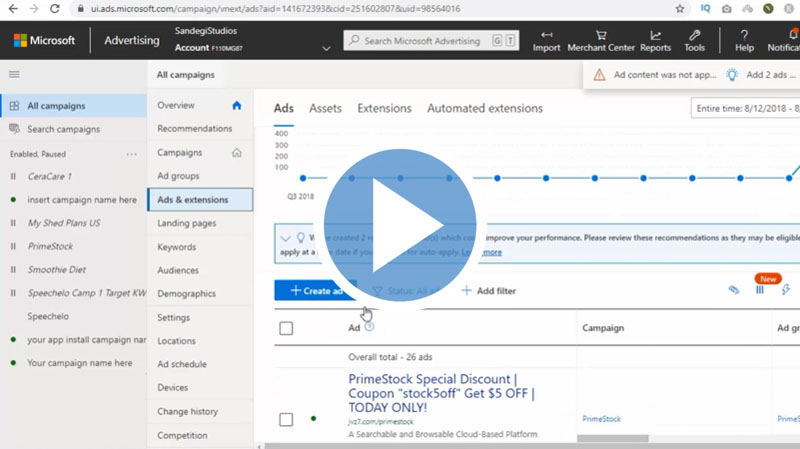Open Reports from top bar
The width and height of the screenshot is (800, 449).
(x=655, y=41)
